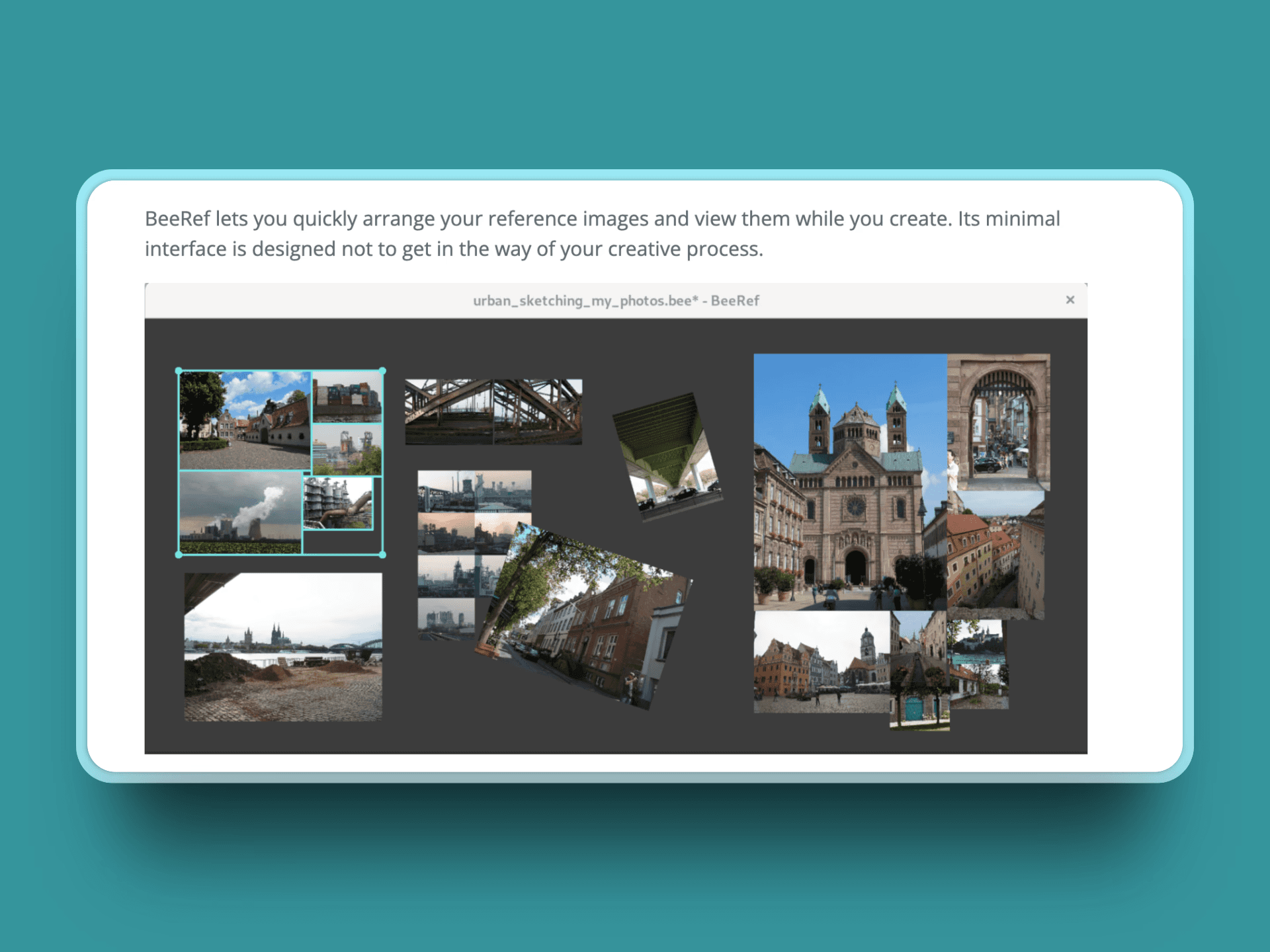Image resolution: width=1270 pixels, height=952 pixels.
Task: Click the bottom-left selection handle
Action: click(x=179, y=555)
